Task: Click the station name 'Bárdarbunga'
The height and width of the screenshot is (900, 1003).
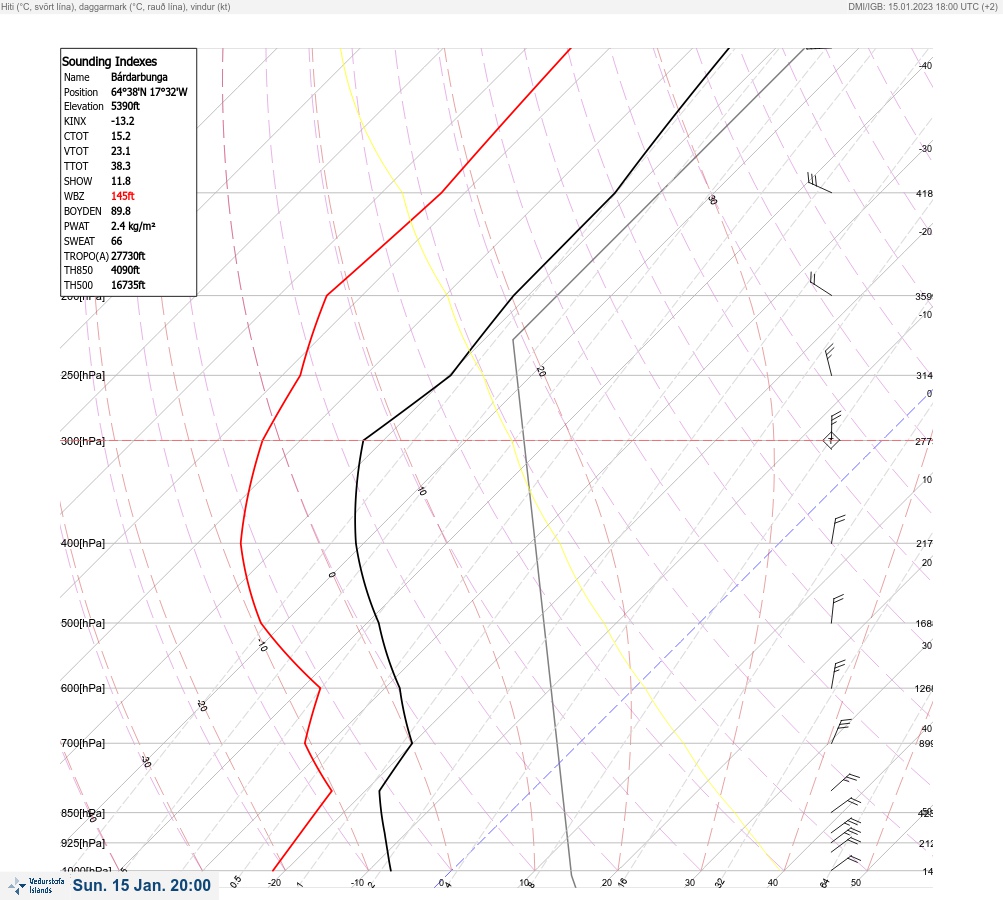Action: [139, 77]
